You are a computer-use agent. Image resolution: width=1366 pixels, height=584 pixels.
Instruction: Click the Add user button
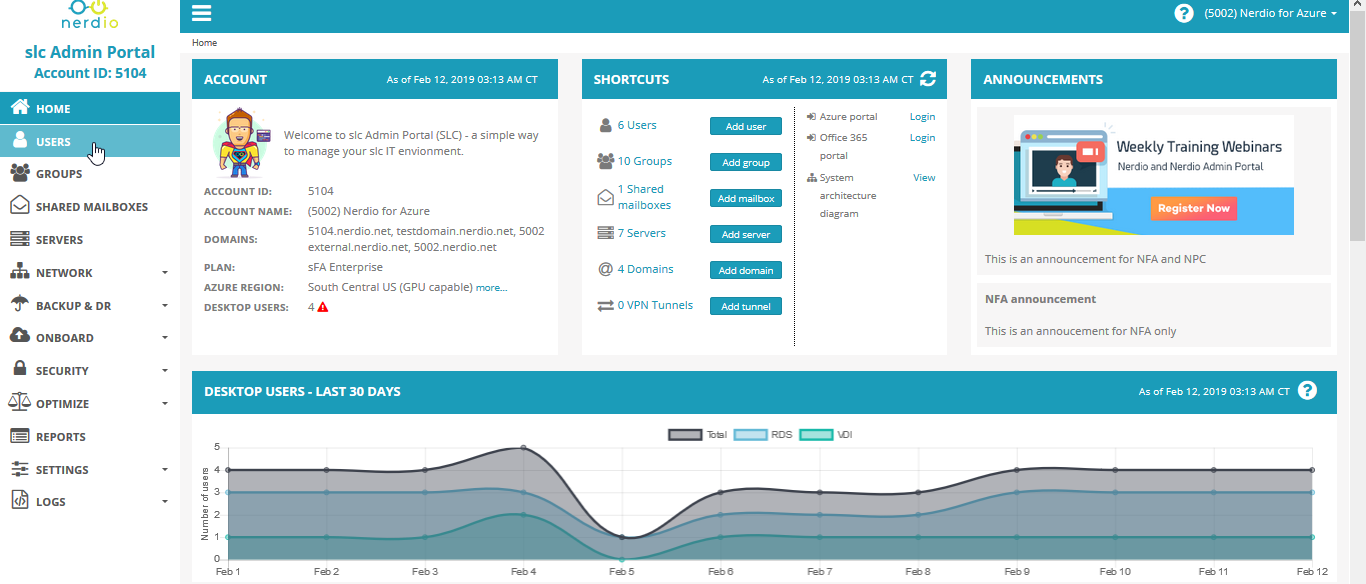coord(746,126)
